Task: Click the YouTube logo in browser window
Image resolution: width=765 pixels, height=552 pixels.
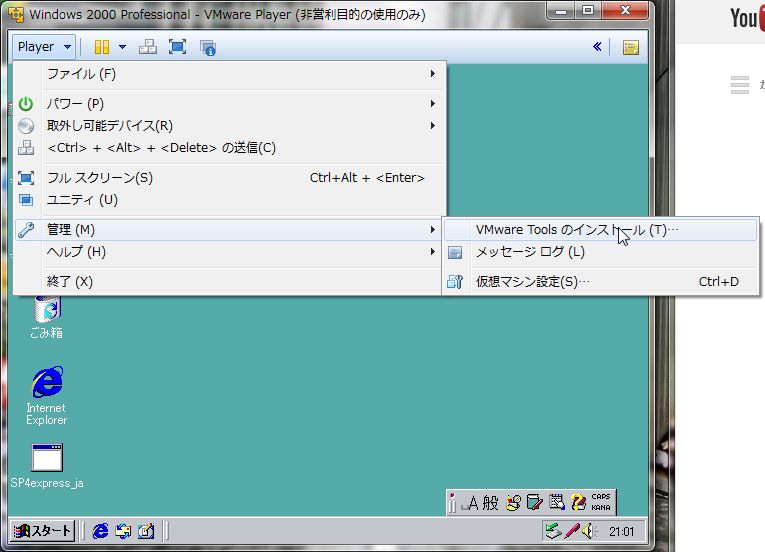Action: pos(747,19)
